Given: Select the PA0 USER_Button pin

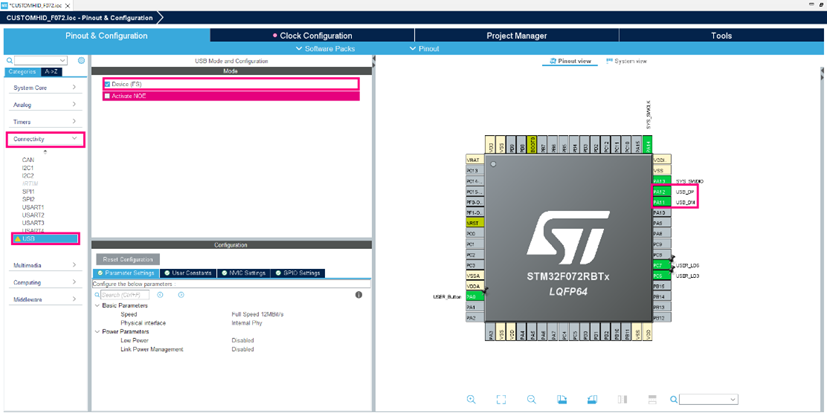Looking at the screenshot, I should tap(475, 297).
